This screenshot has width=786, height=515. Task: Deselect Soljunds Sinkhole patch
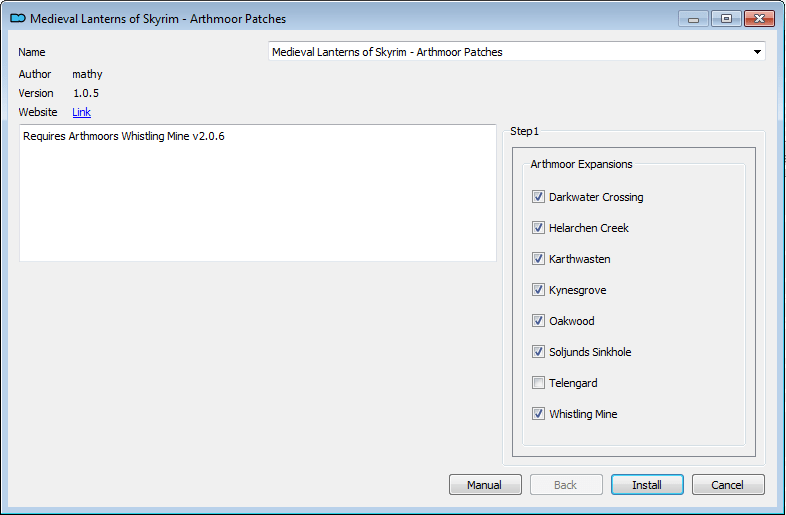pos(538,352)
